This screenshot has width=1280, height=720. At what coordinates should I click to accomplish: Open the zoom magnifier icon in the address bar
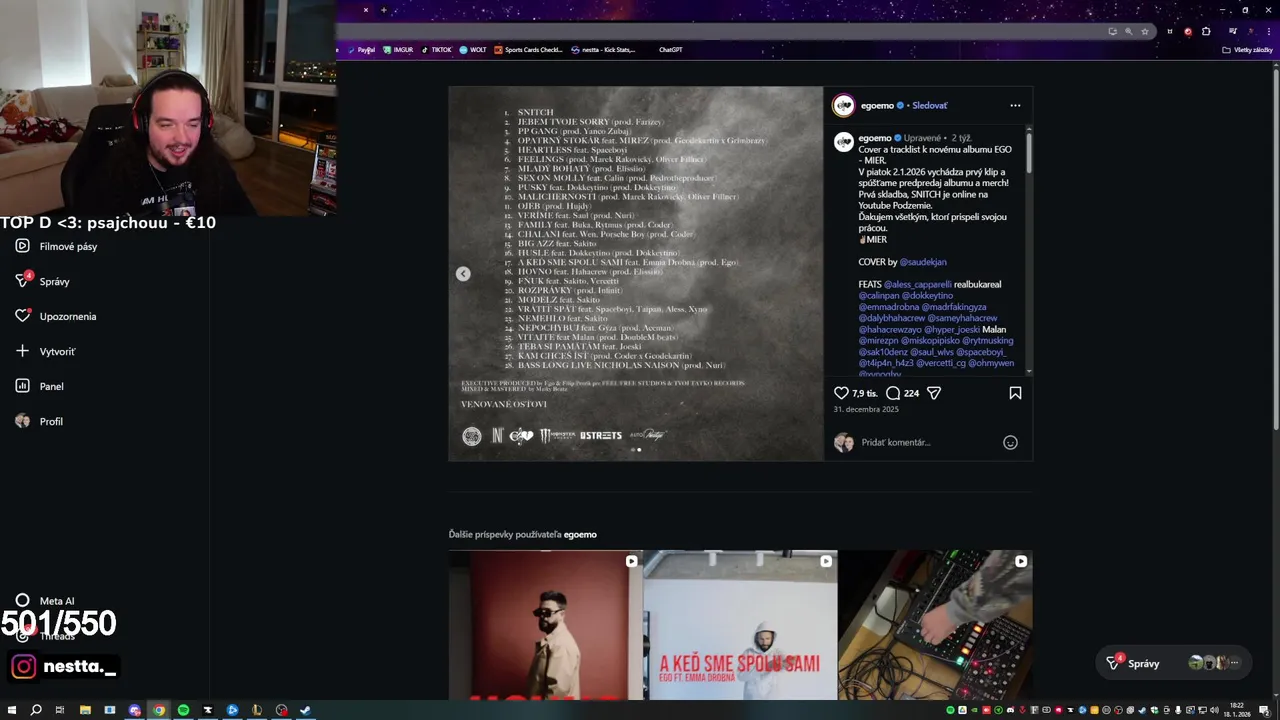(x=1129, y=31)
